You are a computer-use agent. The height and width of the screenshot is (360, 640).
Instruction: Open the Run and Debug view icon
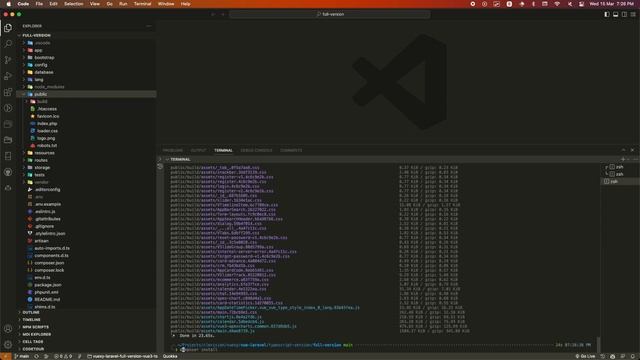[8, 76]
